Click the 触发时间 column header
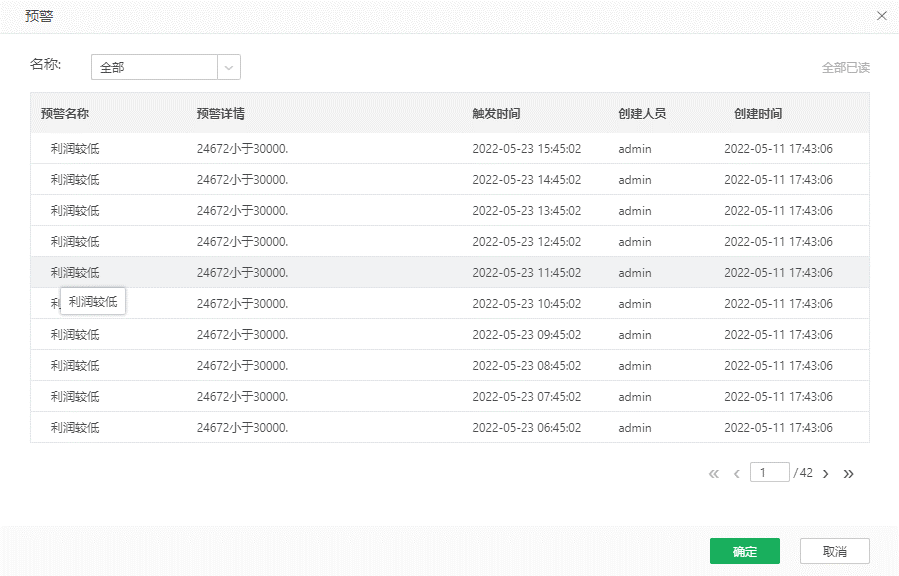Image resolution: width=899 pixels, height=576 pixels. (496, 114)
